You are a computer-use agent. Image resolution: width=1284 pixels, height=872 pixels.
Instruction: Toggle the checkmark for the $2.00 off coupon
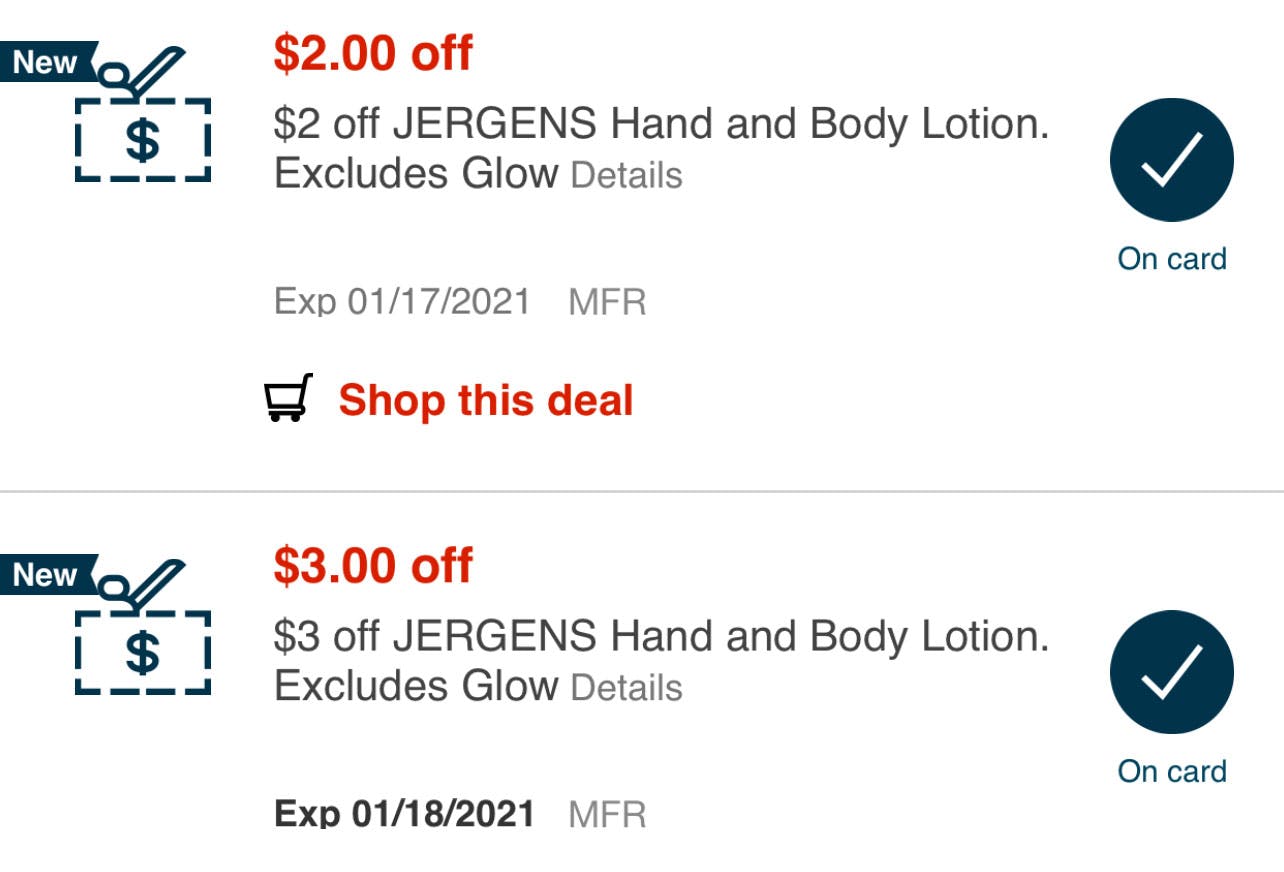tap(1171, 159)
